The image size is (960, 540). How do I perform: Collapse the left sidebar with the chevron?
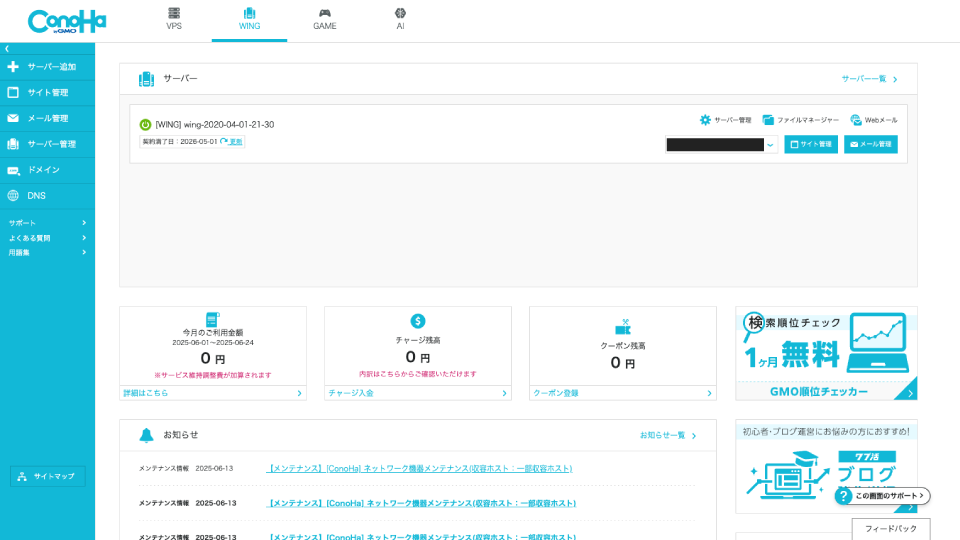(7, 48)
